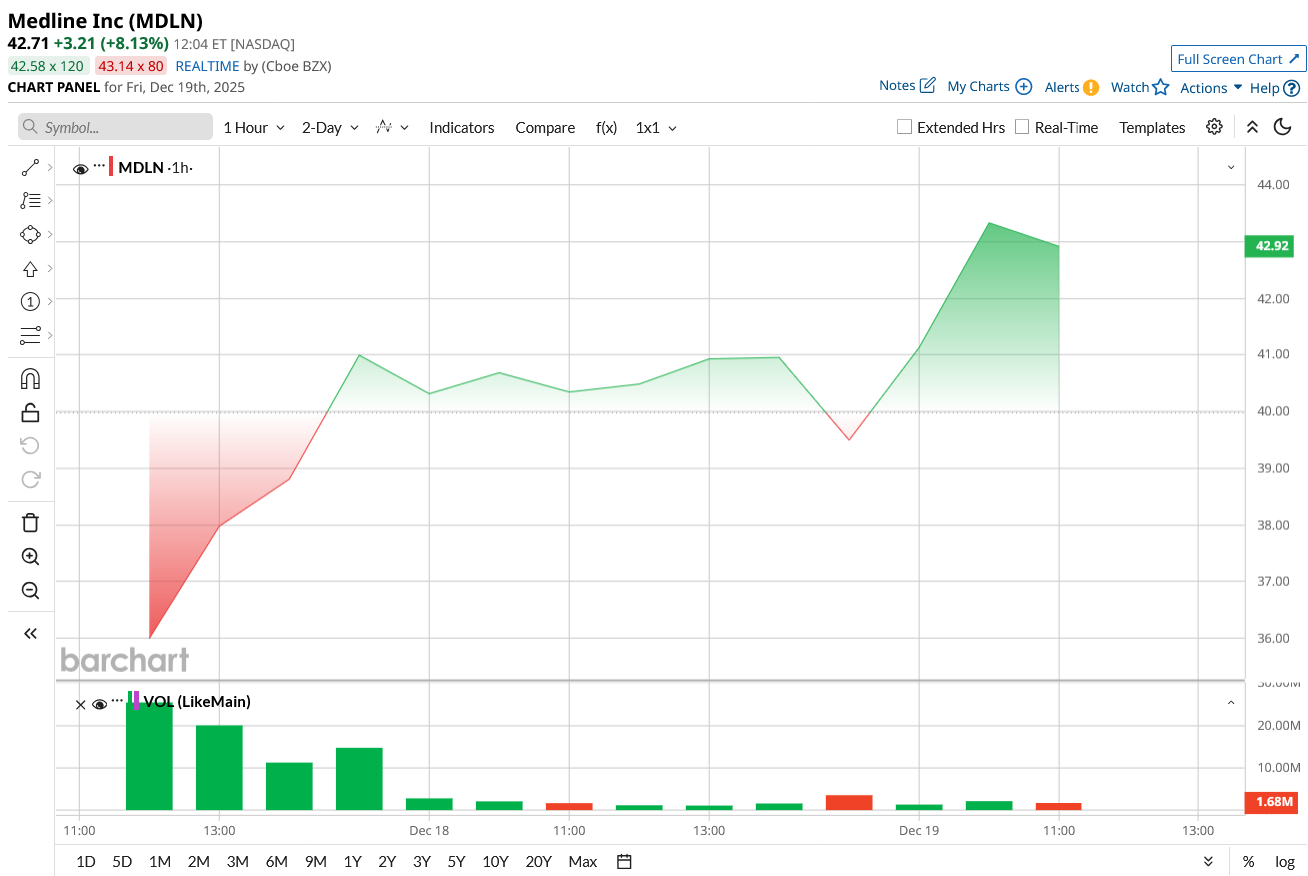Expand more options with bottom double chevron
The height and width of the screenshot is (876, 1308).
tap(1208, 861)
